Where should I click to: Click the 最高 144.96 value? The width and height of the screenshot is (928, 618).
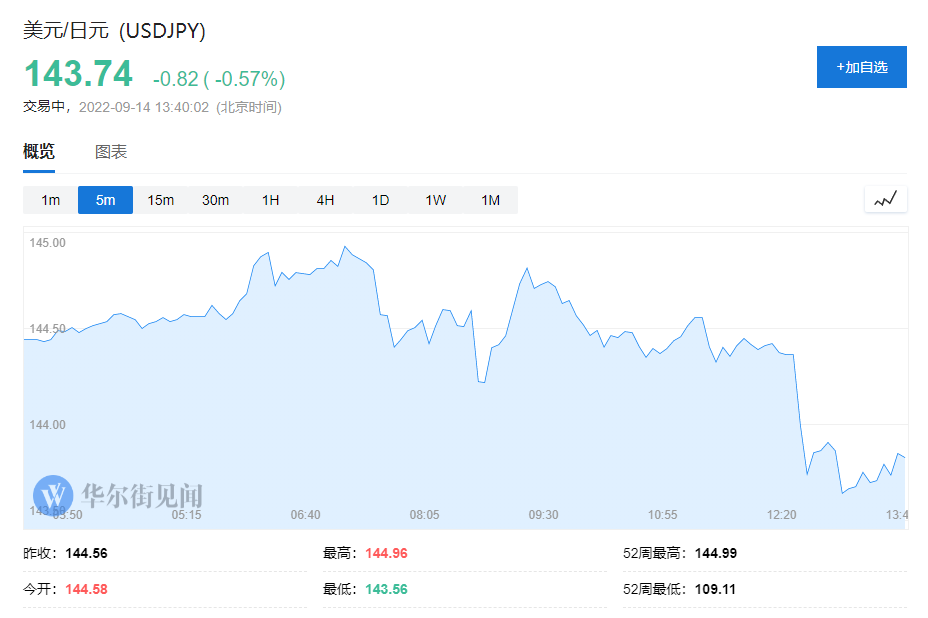click(x=386, y=553)
